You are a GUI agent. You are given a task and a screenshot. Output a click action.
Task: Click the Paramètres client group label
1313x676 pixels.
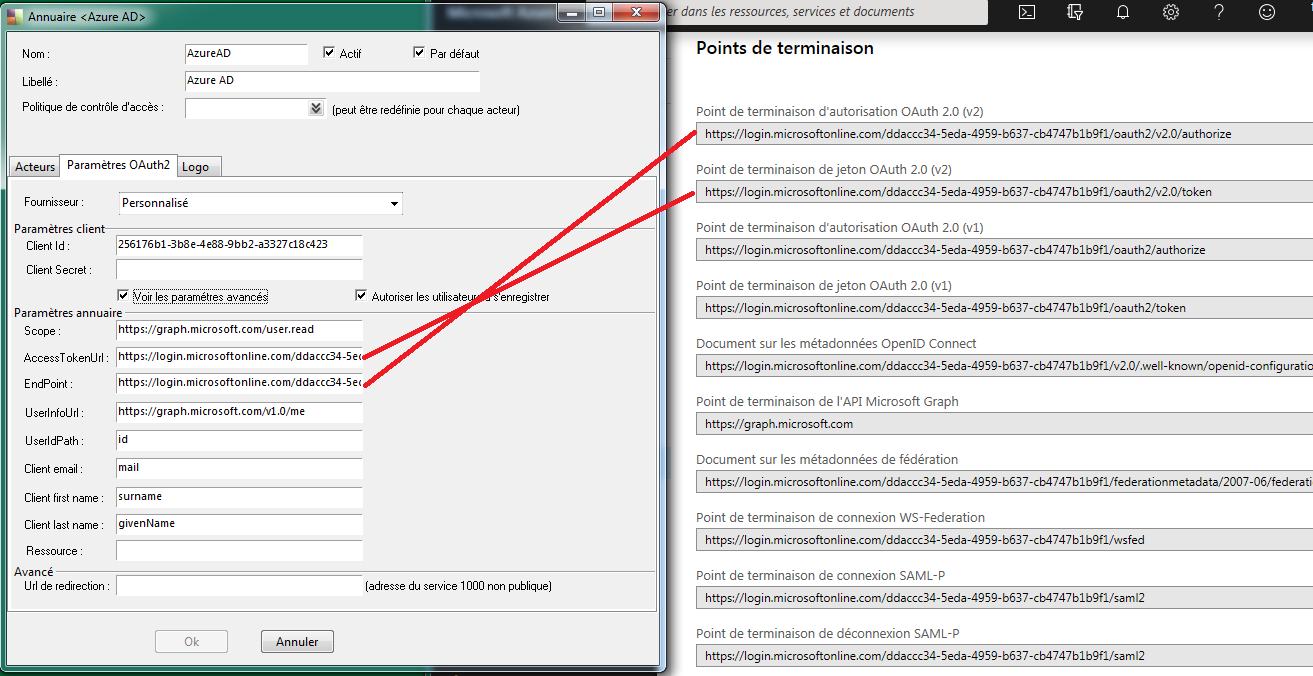pos(60,229)
